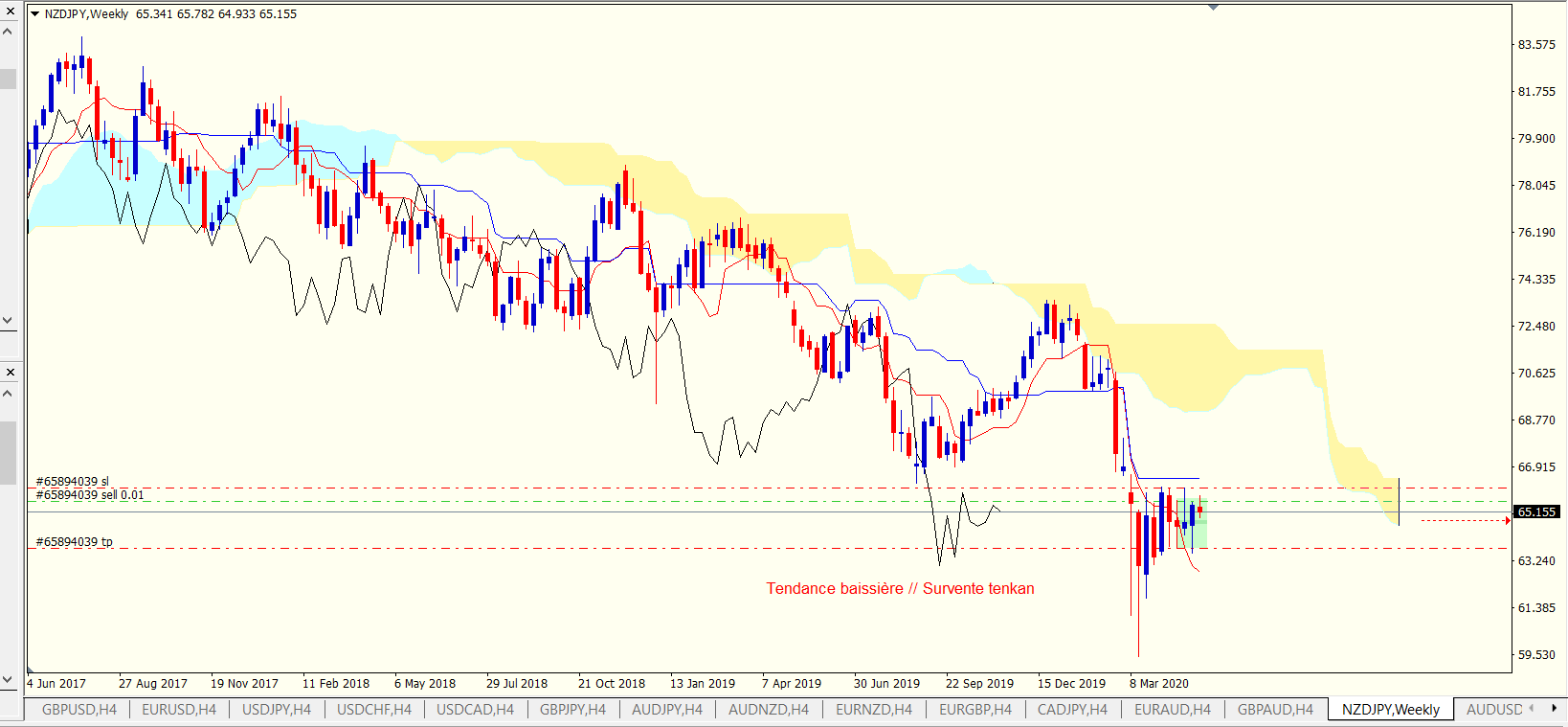Close the upper left side panel

[9, 11]
